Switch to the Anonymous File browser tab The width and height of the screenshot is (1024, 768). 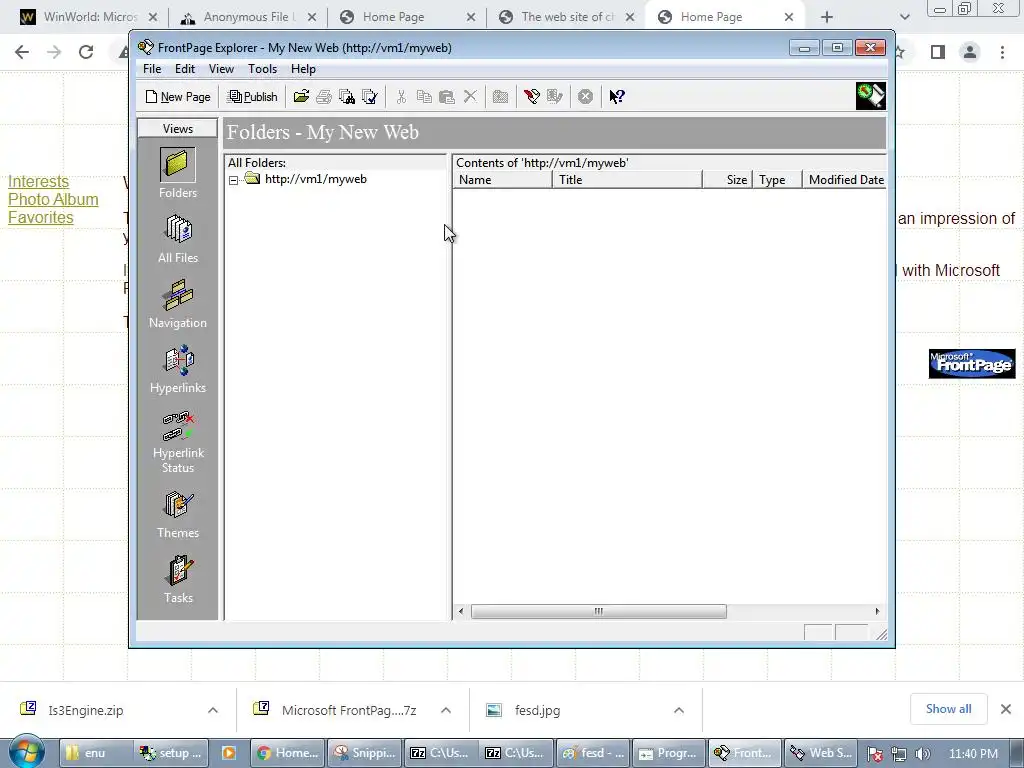(x=248, y=17)
